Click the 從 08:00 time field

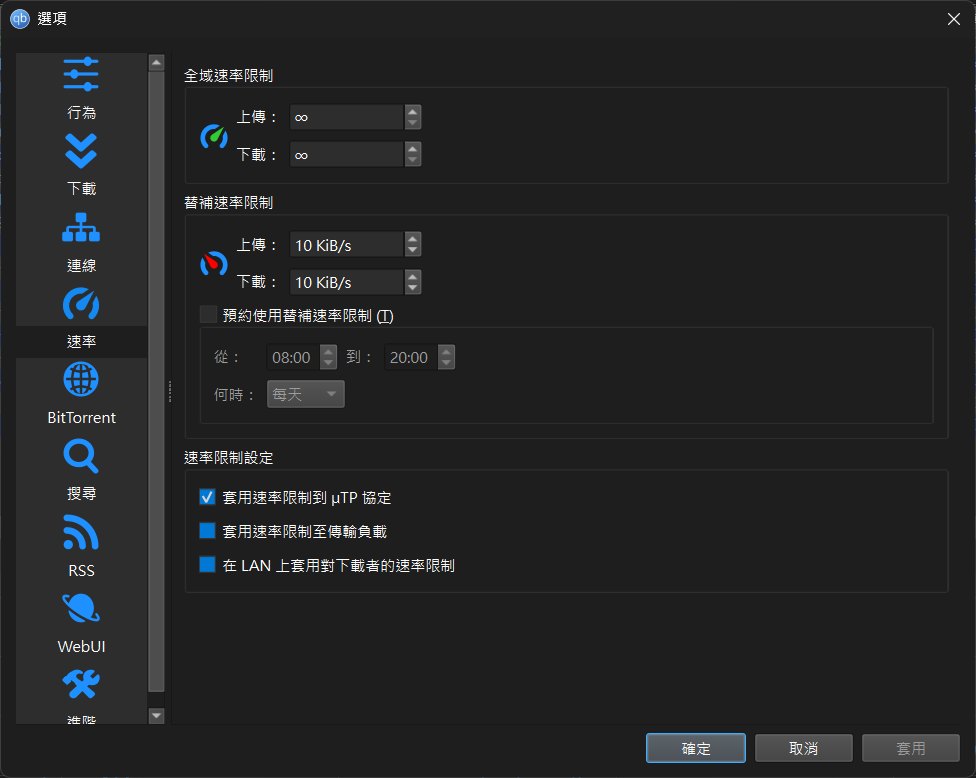pos(293,357)
